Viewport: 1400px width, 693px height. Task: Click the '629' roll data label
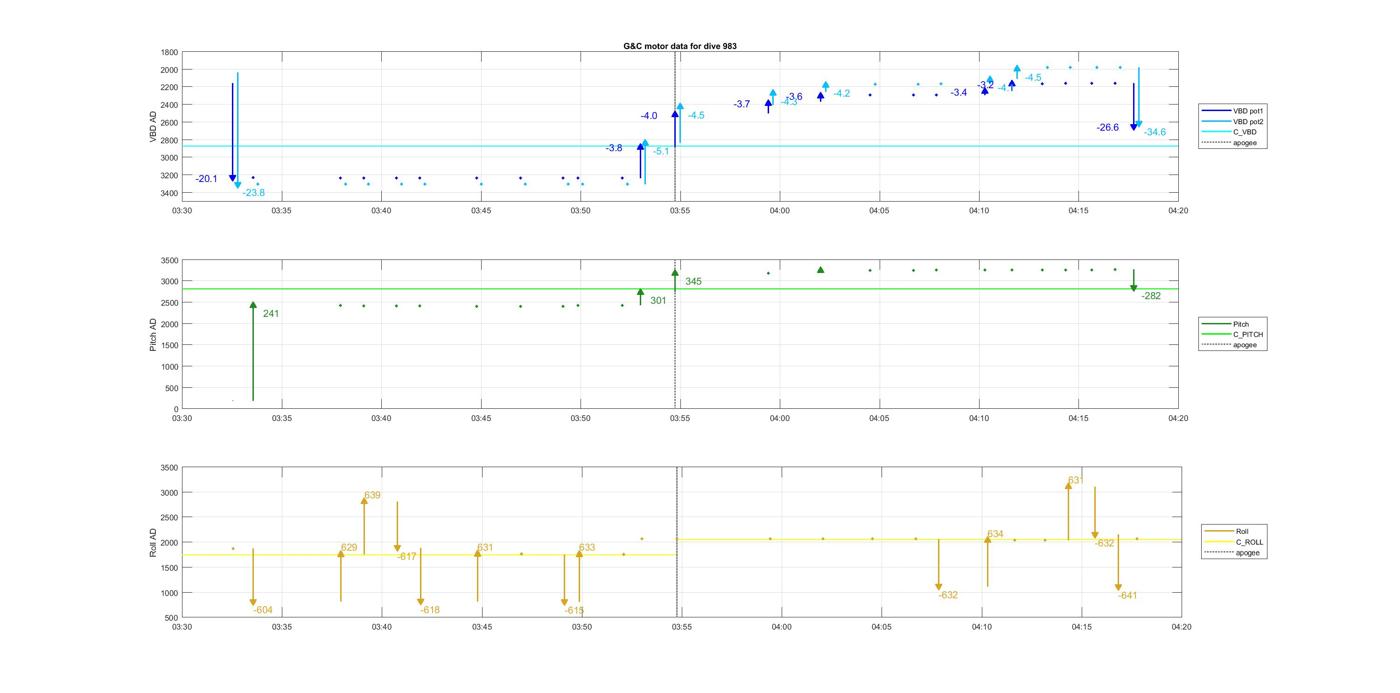click(349, 547)
